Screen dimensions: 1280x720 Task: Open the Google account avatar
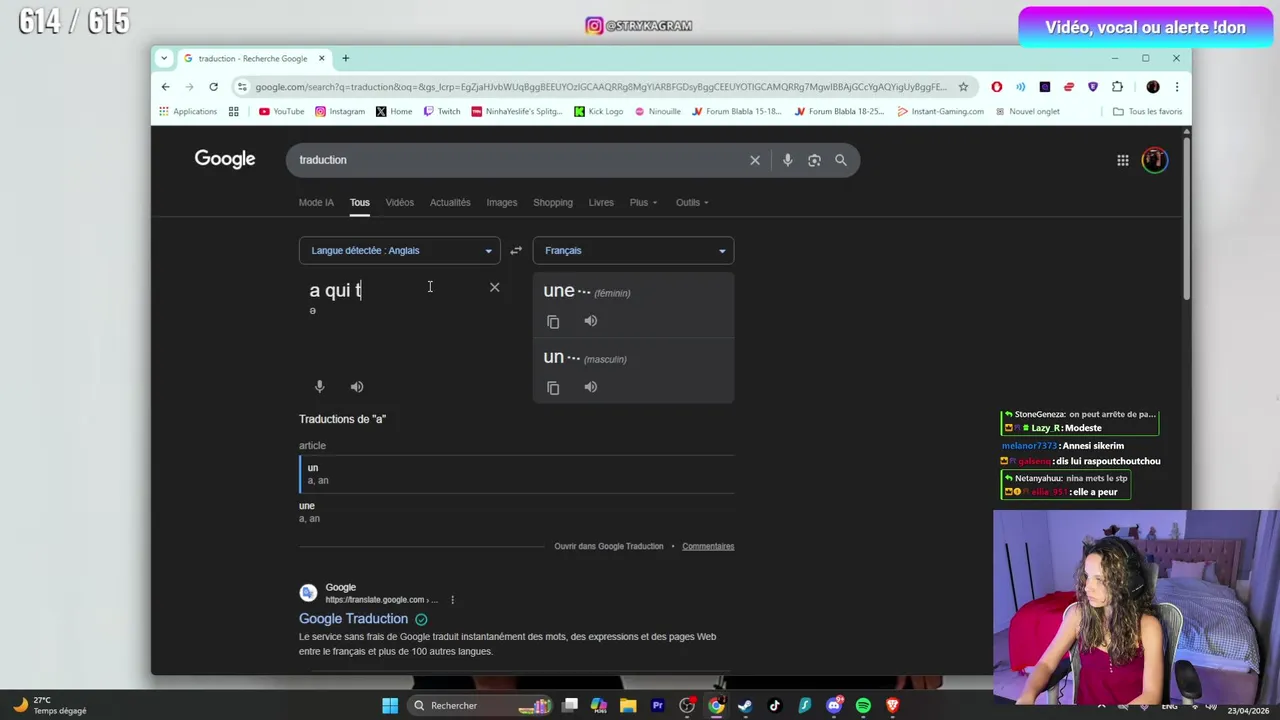pyautogui.click(x=1154, y=160)
